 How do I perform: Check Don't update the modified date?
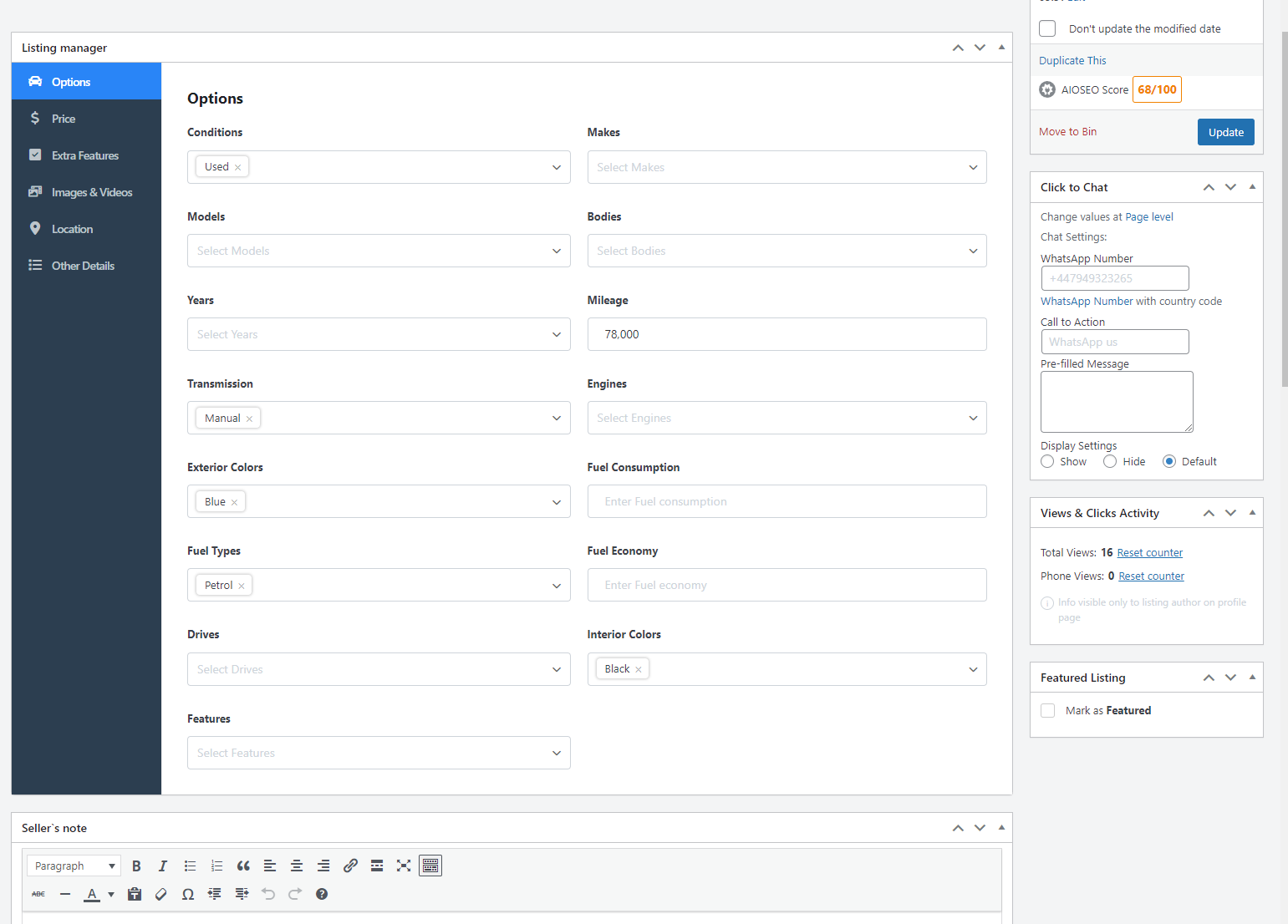pyautogui.click(x=1047, y=28)
